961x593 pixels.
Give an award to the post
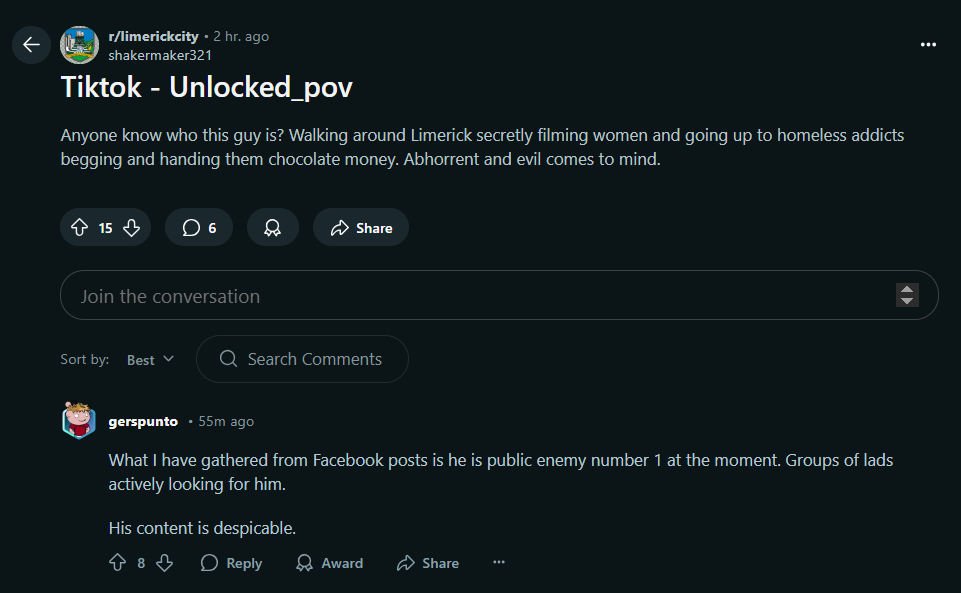point(272,228)
